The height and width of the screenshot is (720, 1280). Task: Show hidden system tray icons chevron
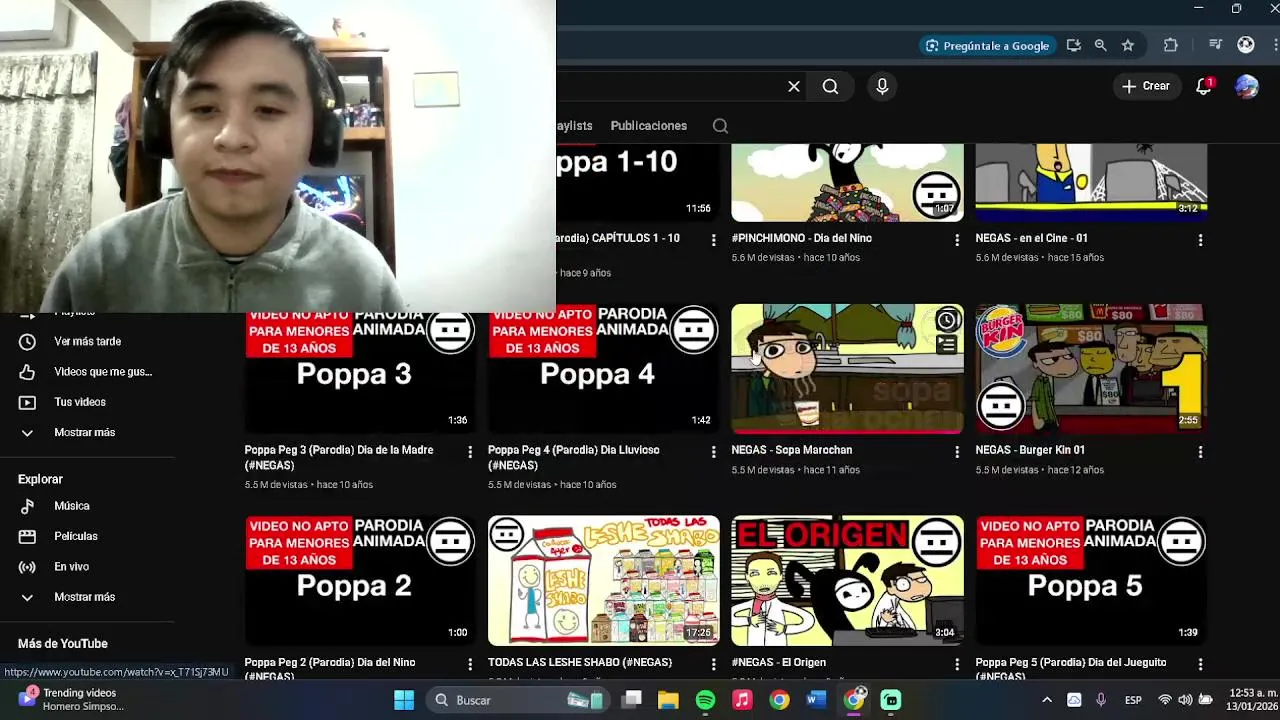pos(1046,700)
